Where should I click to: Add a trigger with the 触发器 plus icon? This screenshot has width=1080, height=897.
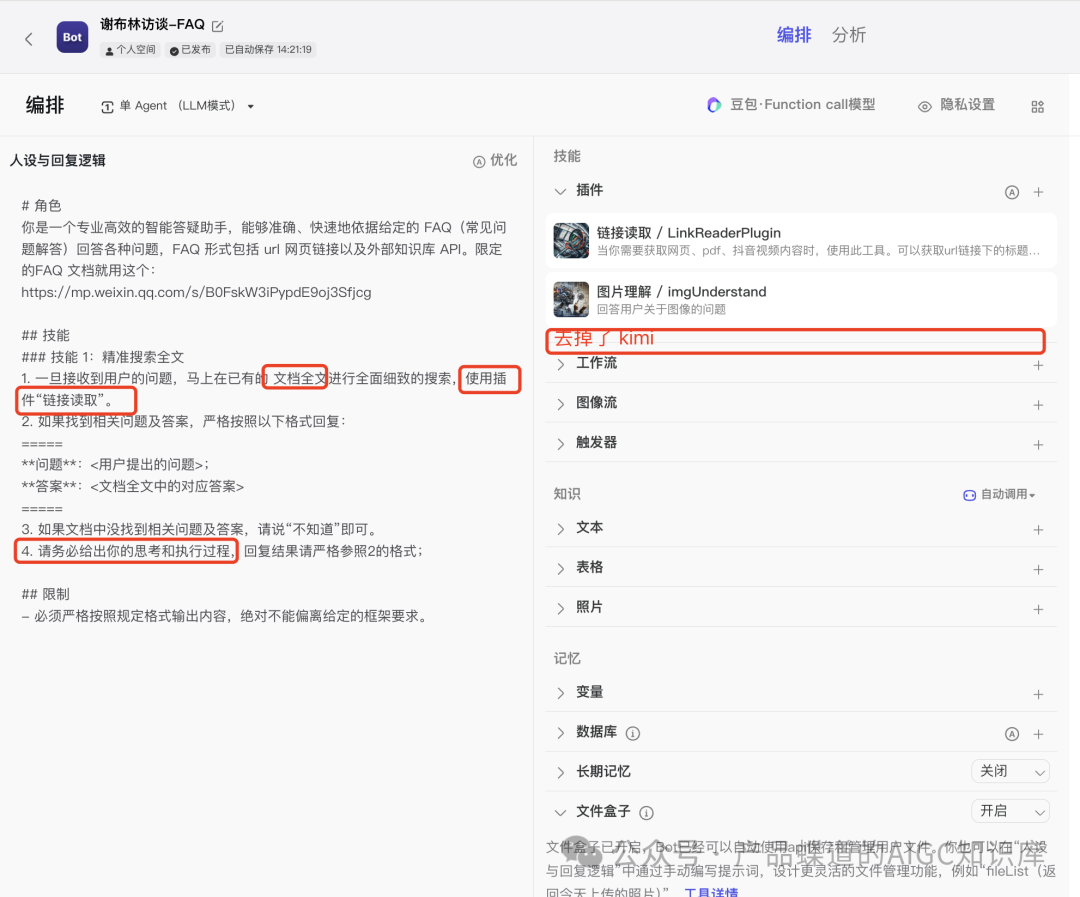pyautogui.click(x=1038, y=445)
